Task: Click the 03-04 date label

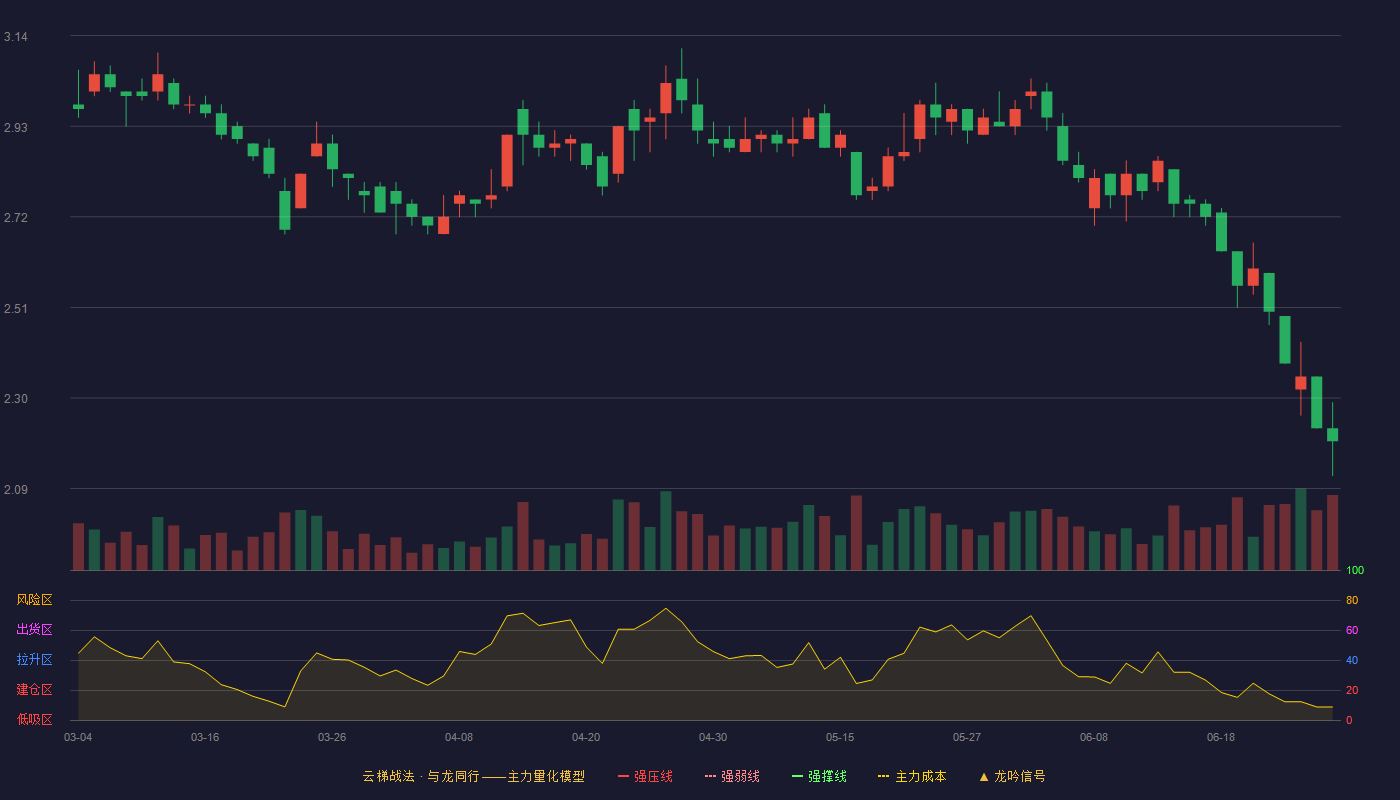Action: pyautogui.click(x=78, y=737)
